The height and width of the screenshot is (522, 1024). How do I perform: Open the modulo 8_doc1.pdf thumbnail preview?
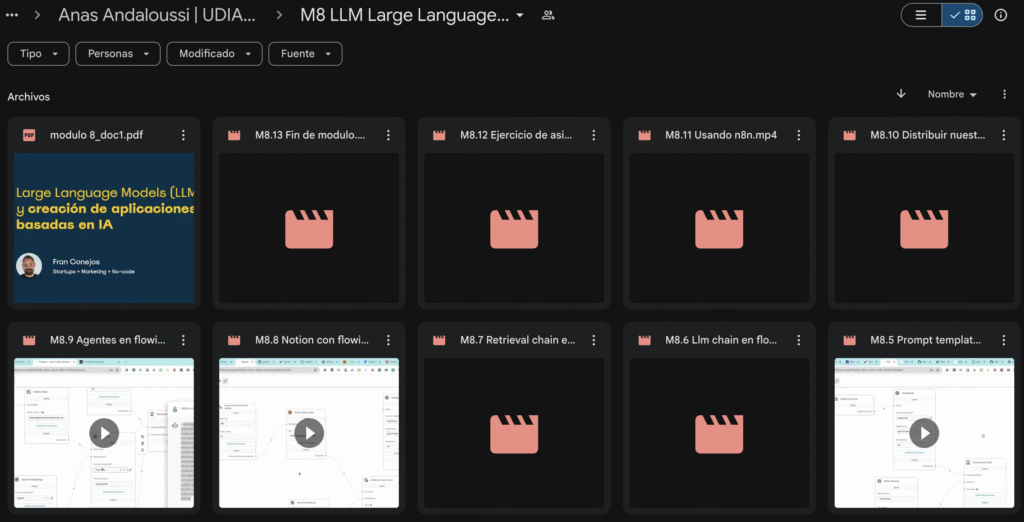click(104, 228)
